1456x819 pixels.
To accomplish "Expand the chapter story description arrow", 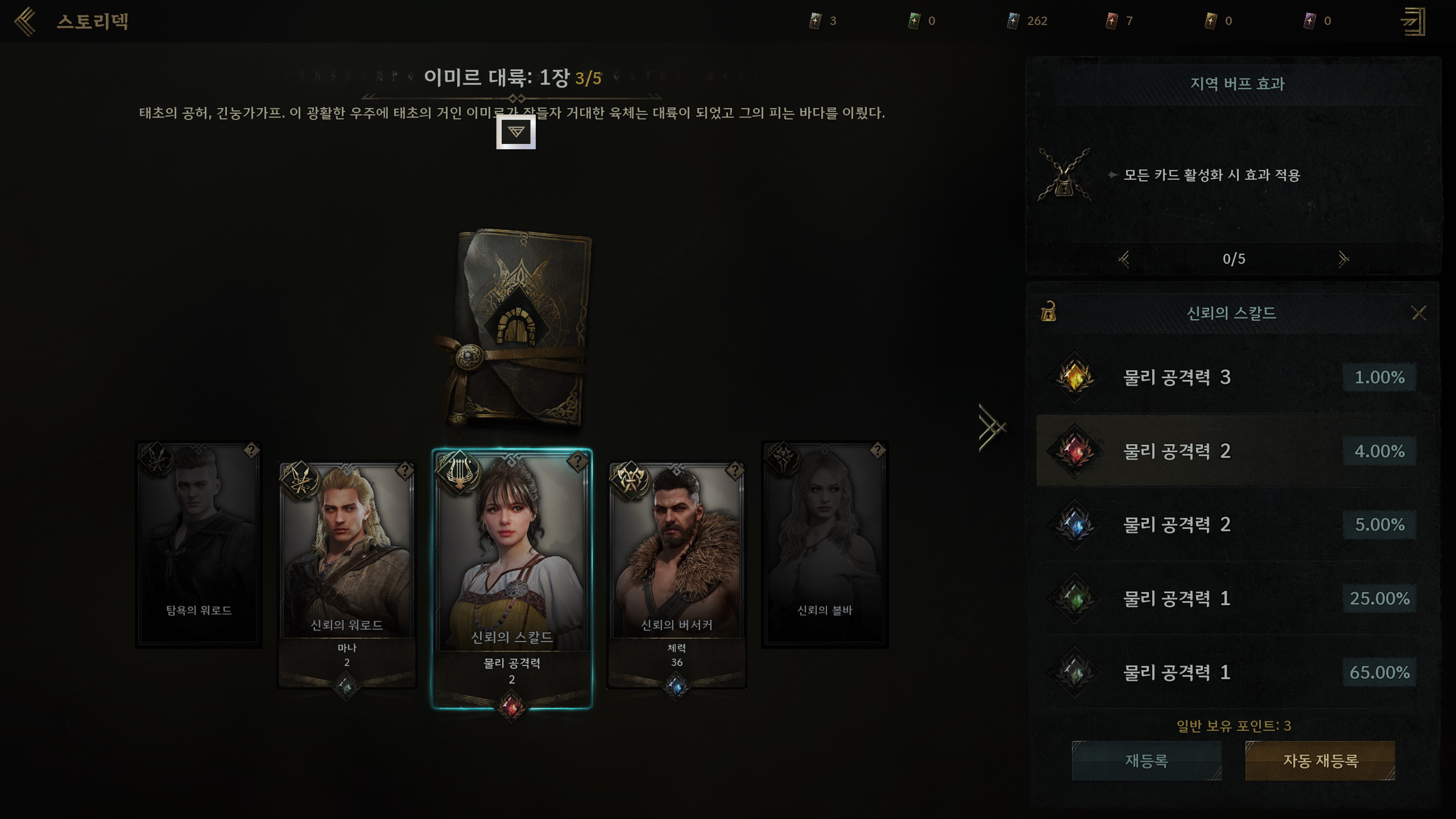I will click(x=516, y=132).
